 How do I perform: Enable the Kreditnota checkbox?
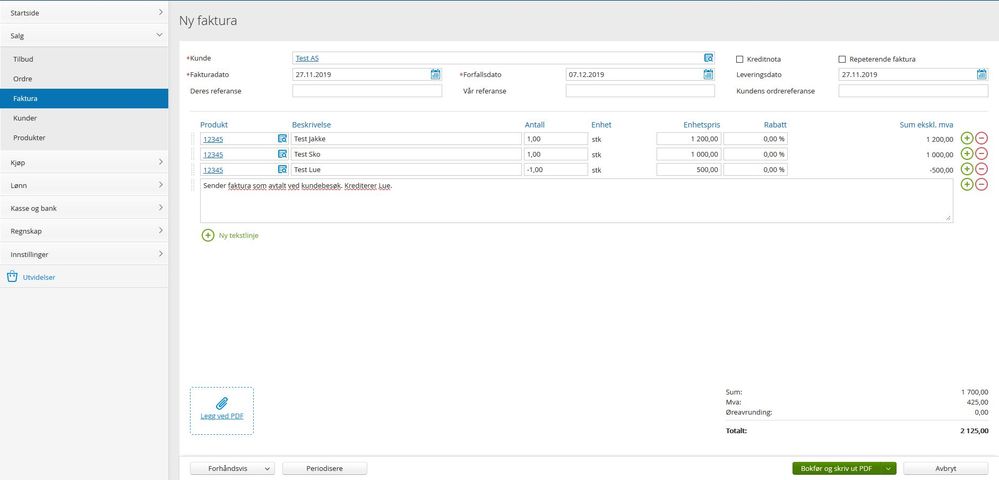click(x=740, y=59)
